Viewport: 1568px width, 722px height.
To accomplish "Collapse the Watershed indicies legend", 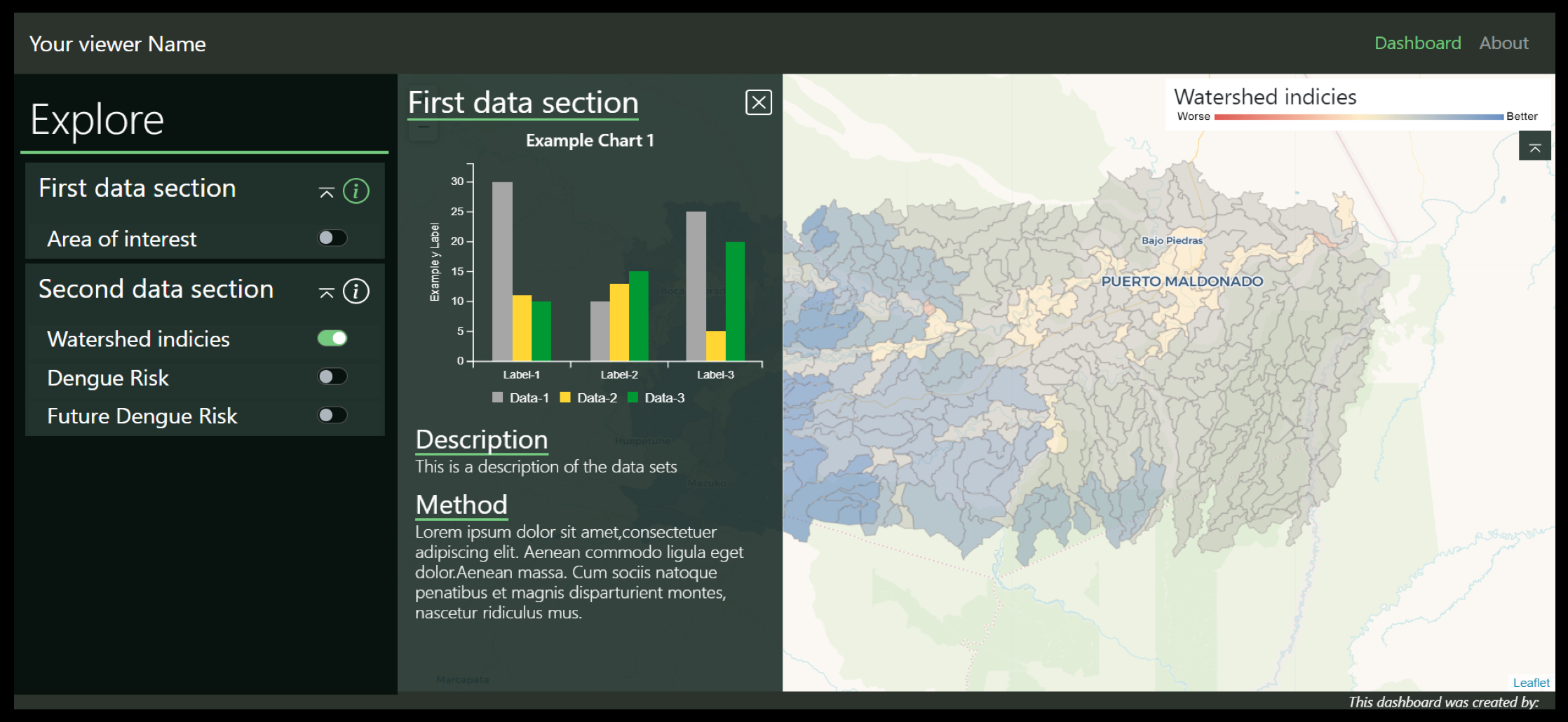I will click(x=1534, y=147).
